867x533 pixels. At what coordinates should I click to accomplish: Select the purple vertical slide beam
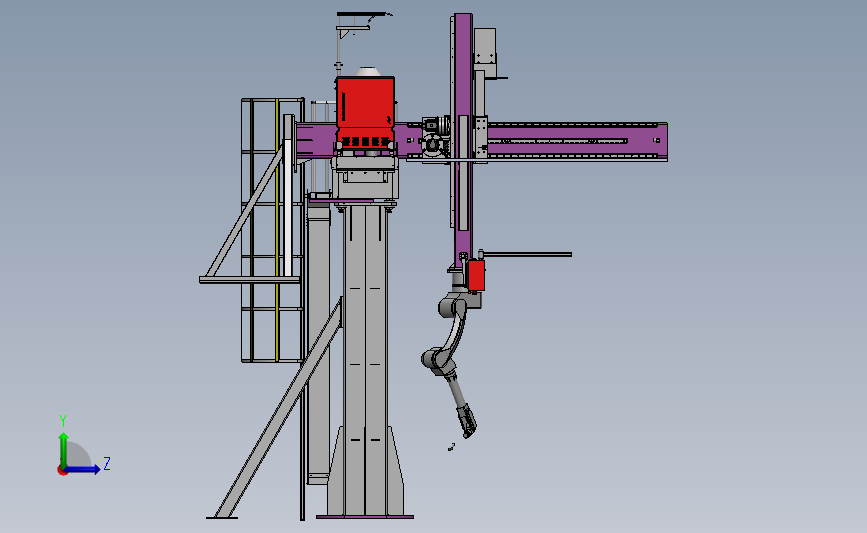coord(463,138)
